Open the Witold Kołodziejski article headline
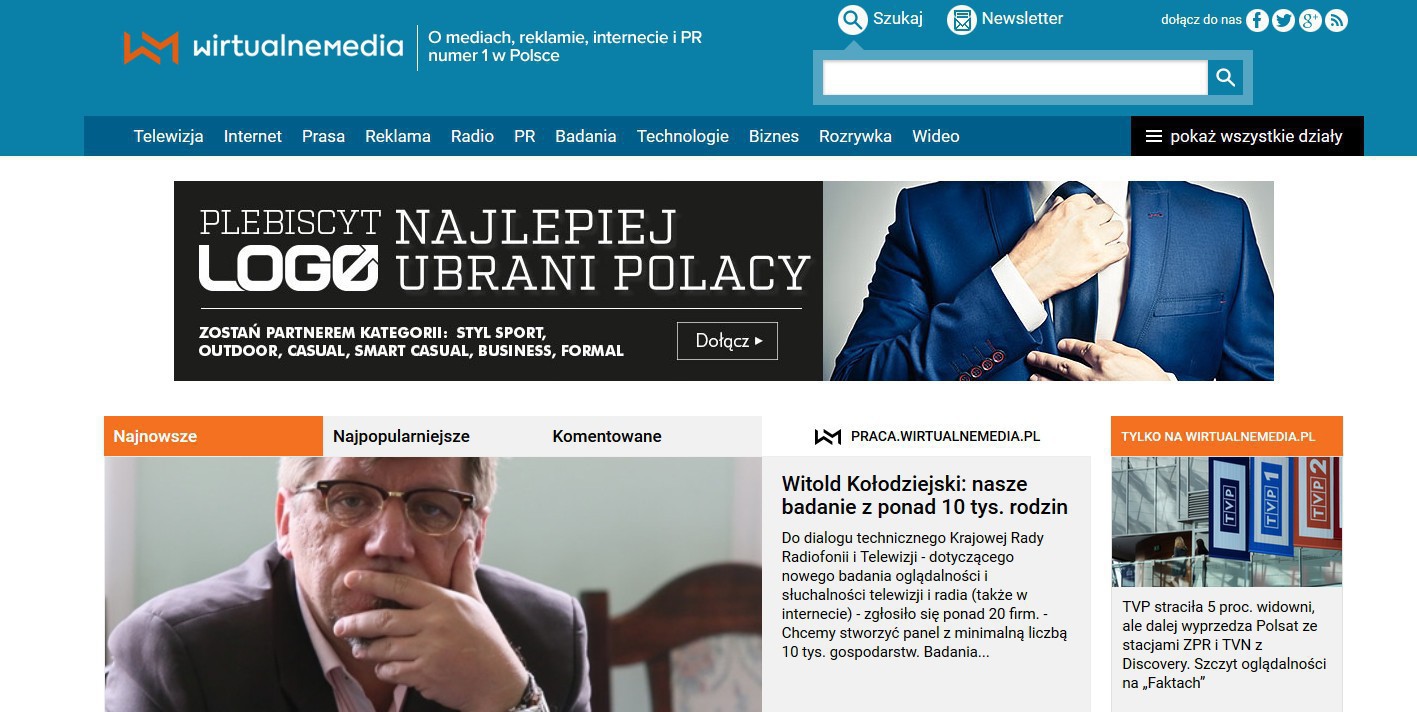The width and height of the screenshot is (1417, 712). 924,495
